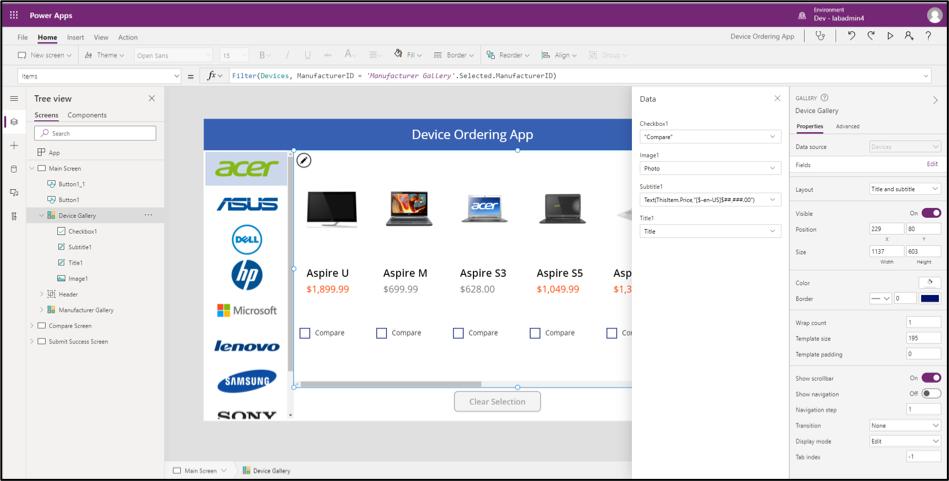
Task: Select the Microsoft manufacturer logo
Action: click(247, 310)
